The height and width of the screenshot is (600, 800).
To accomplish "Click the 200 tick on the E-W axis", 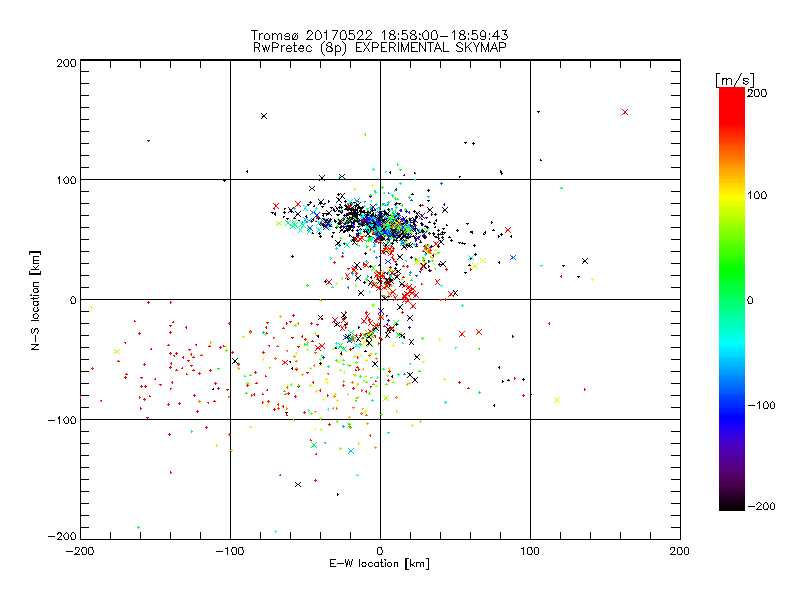I will point(680,551).
